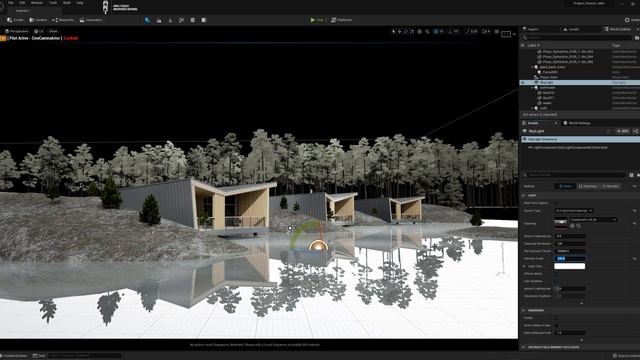
Task: Open the Content toolbar dropdown
Action: [x=38, y=20]
